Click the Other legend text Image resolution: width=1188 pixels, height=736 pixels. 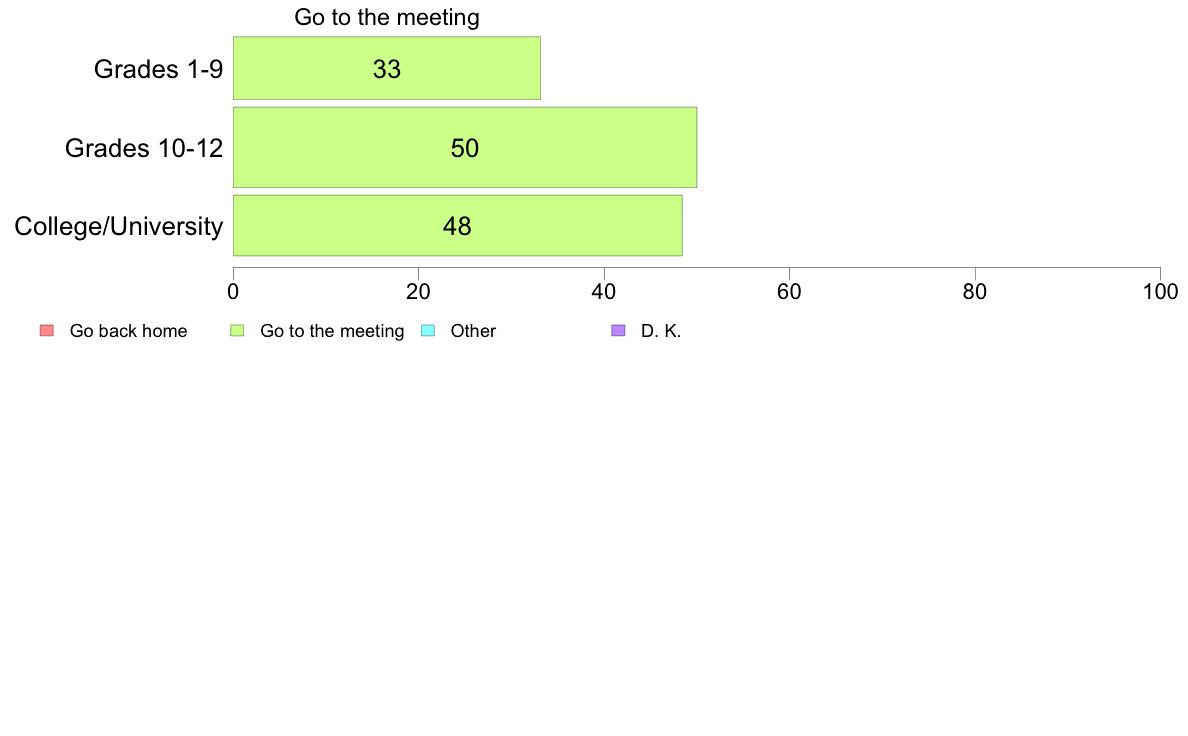pyautogui.click(x=473, y=331)
